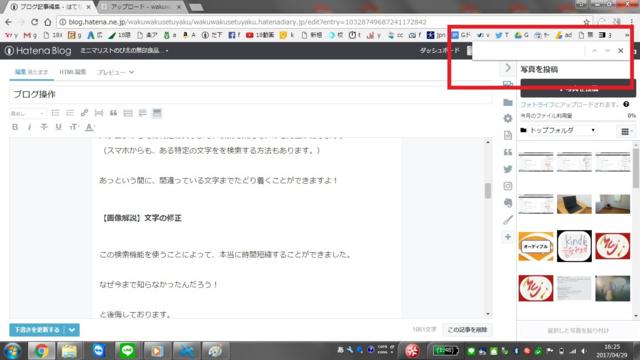Switch to the アップロード browser tab
The image size is (640, 360).
pos(141,7)
